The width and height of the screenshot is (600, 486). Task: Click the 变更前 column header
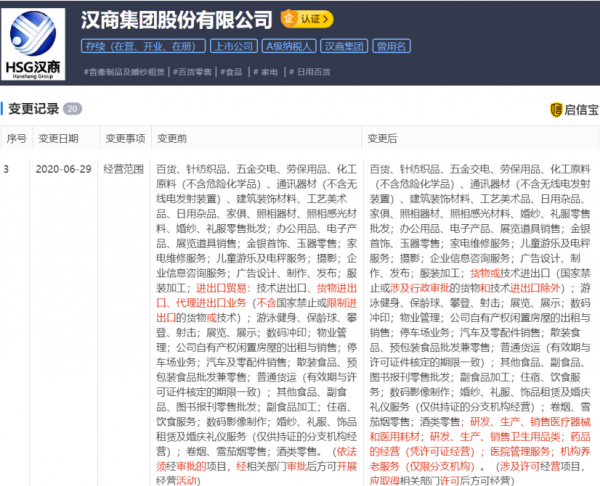[x=172, y=138]
